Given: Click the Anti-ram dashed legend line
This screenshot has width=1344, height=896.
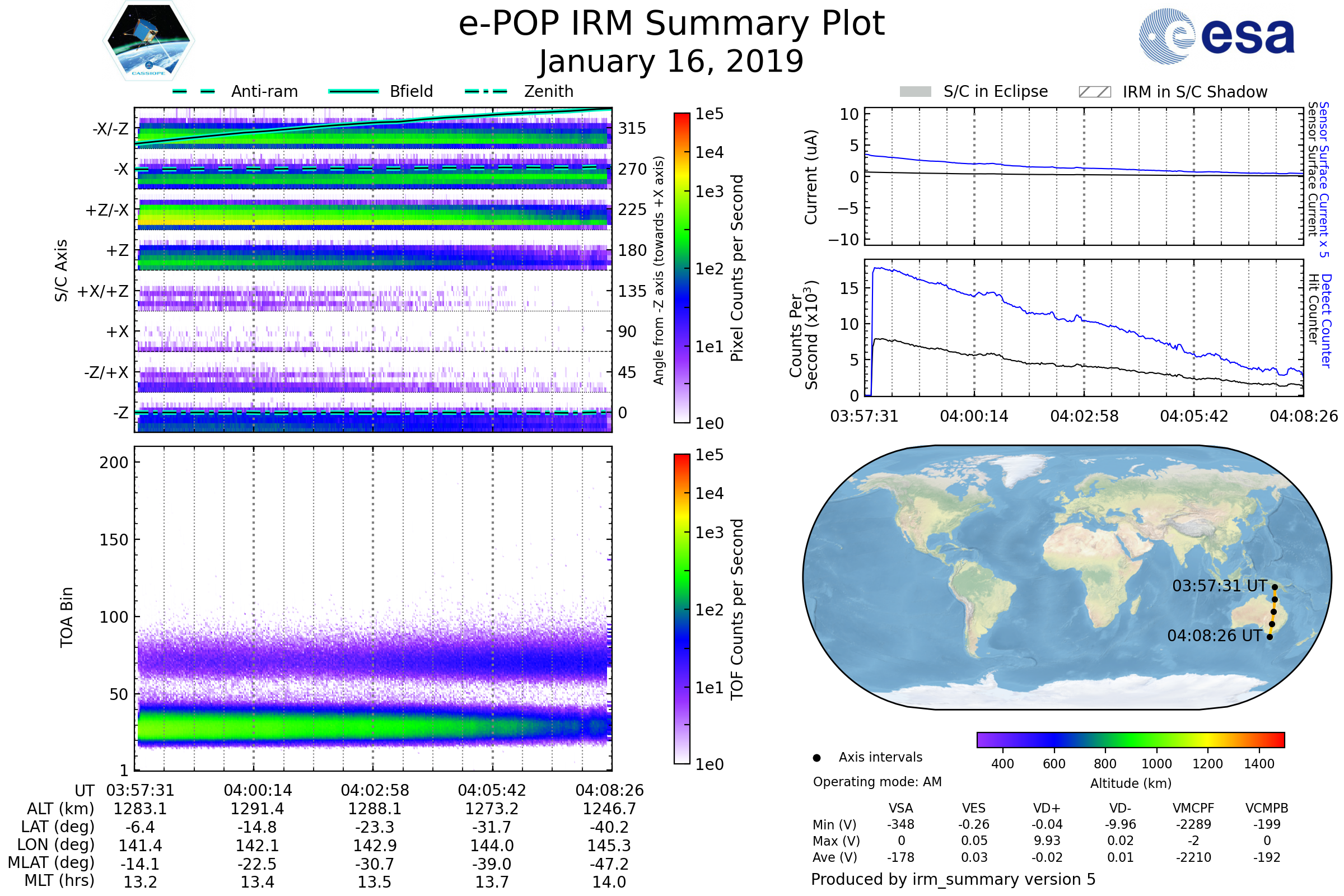Looking at the screenshot, I should (194, 91).
